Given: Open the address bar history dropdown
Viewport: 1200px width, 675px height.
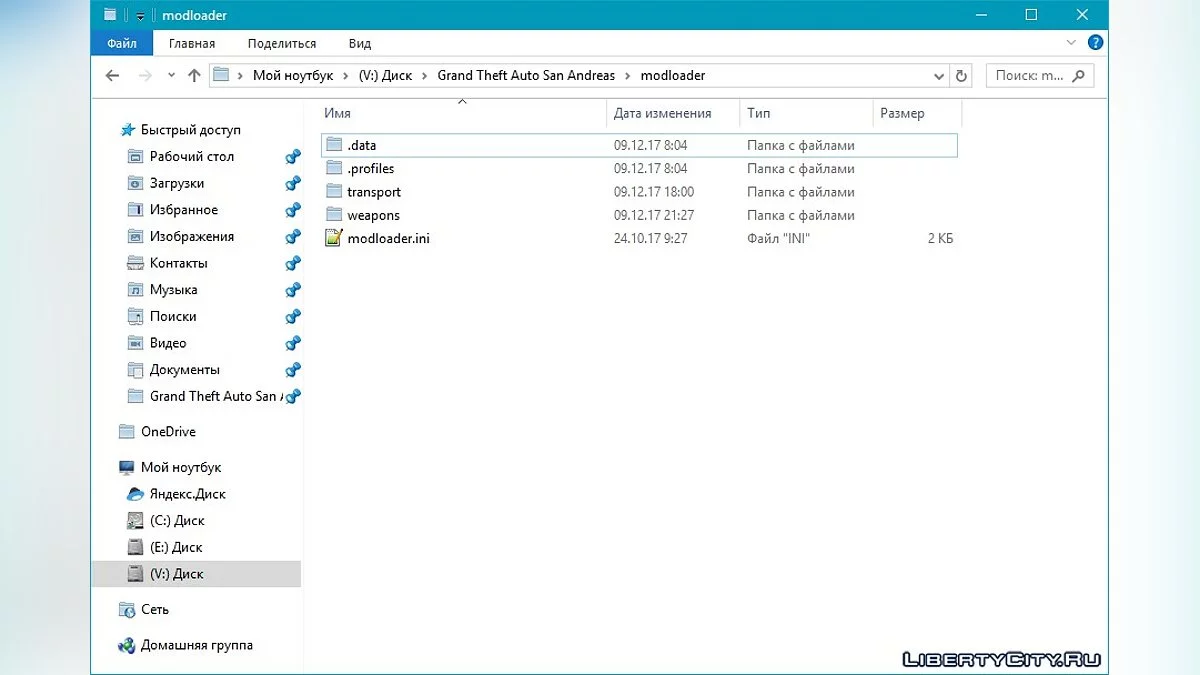Looking at the screenshot, I should click(x=939, y=76).
